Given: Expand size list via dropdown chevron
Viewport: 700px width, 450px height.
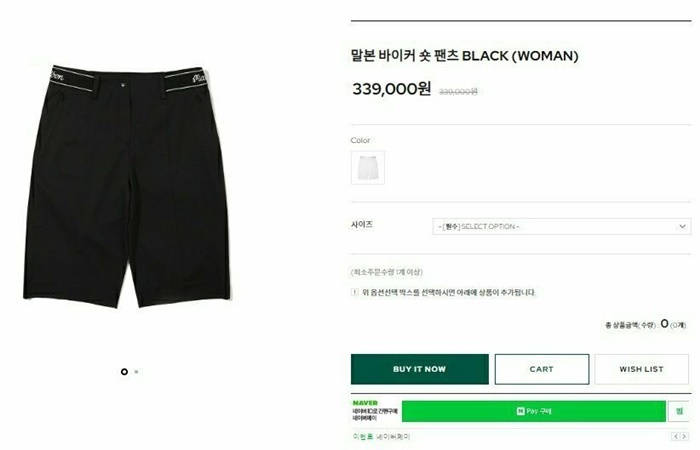Looking at the screenshot, I should tap(682, 226).
